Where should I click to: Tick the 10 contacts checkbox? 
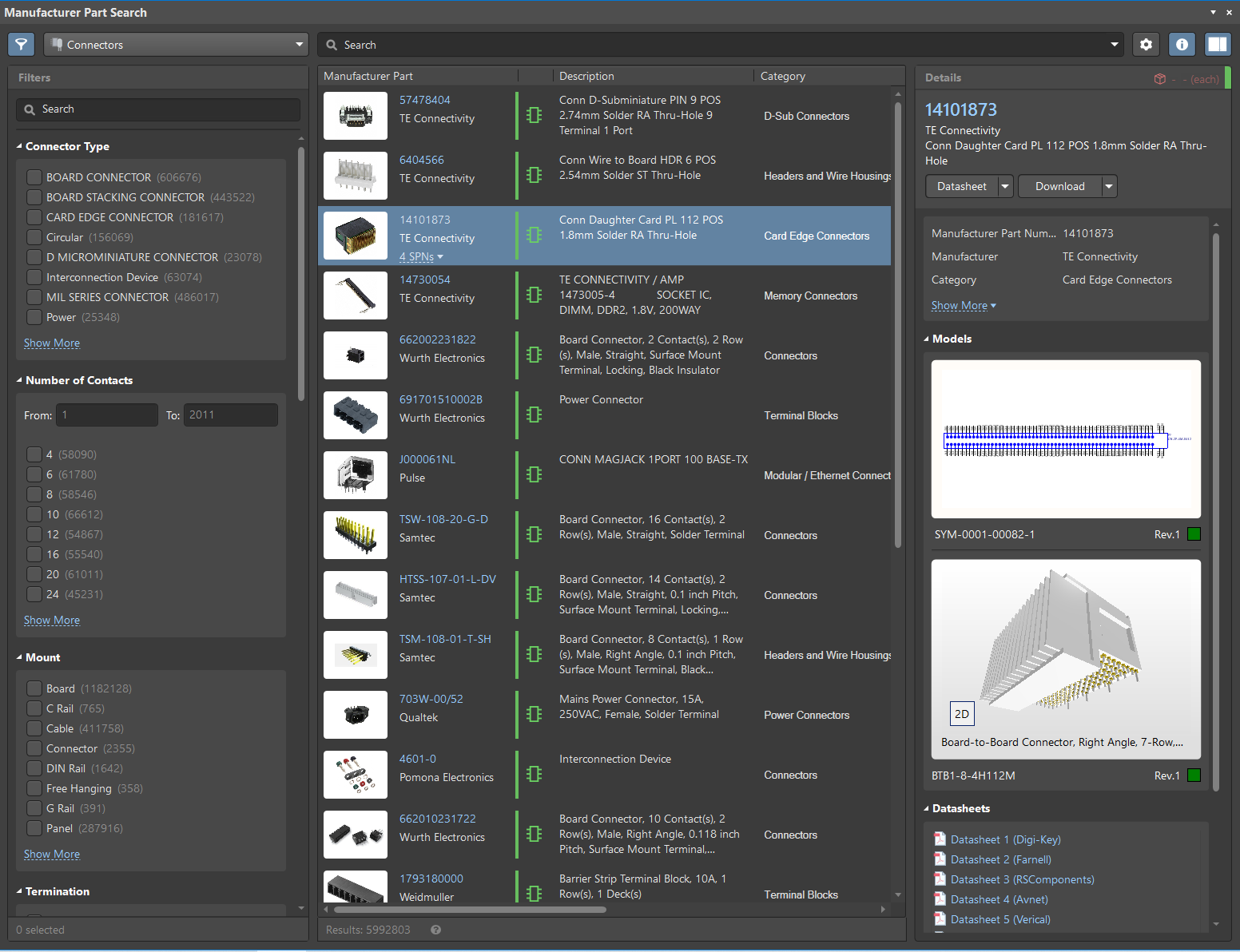pyautogui.click(x=34, y=514)
